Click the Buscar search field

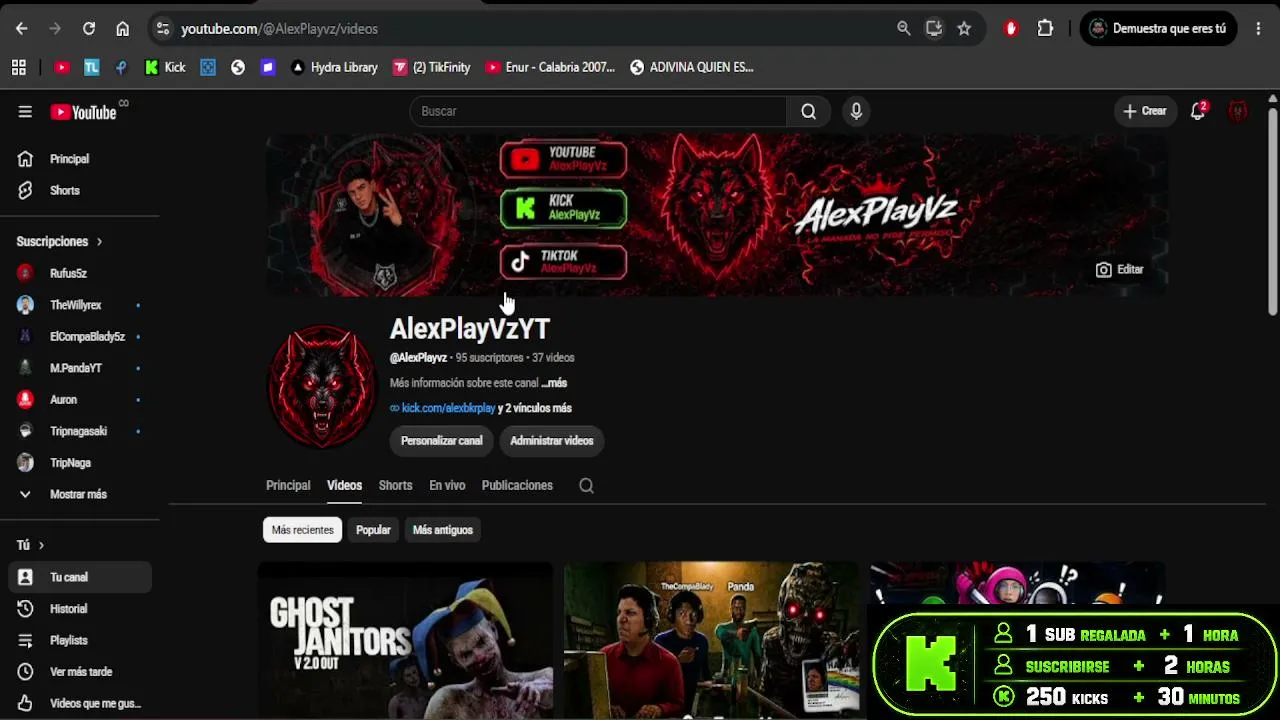pos(598,111)
